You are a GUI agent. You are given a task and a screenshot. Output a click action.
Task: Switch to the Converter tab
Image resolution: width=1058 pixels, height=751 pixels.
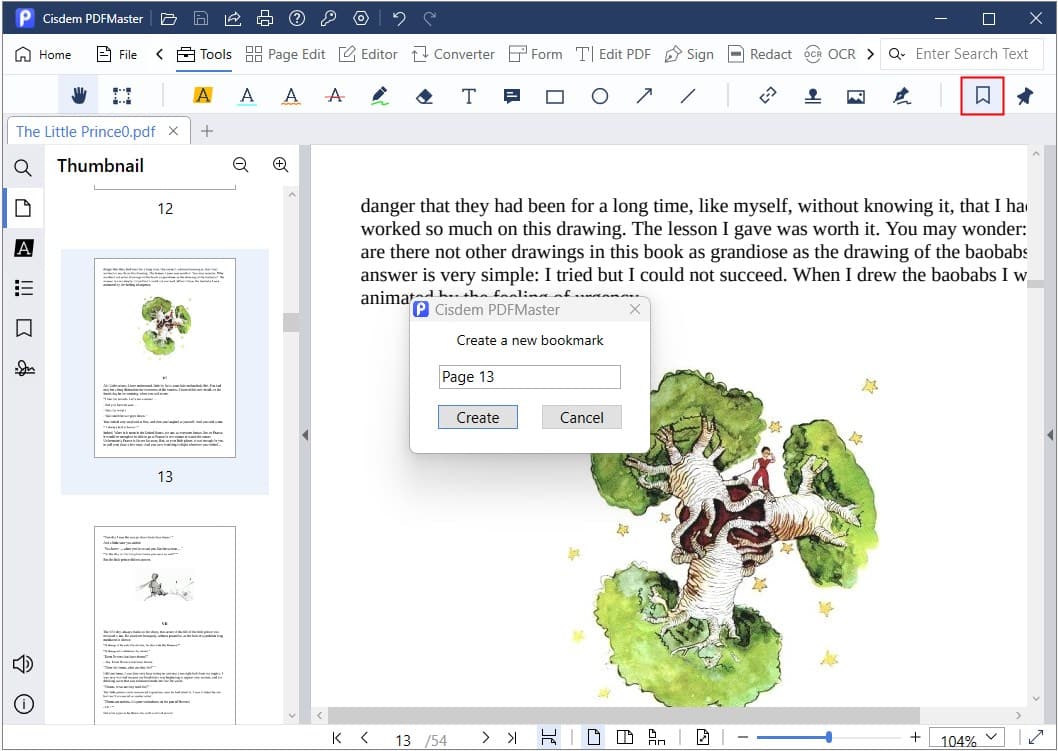(453, 54)
